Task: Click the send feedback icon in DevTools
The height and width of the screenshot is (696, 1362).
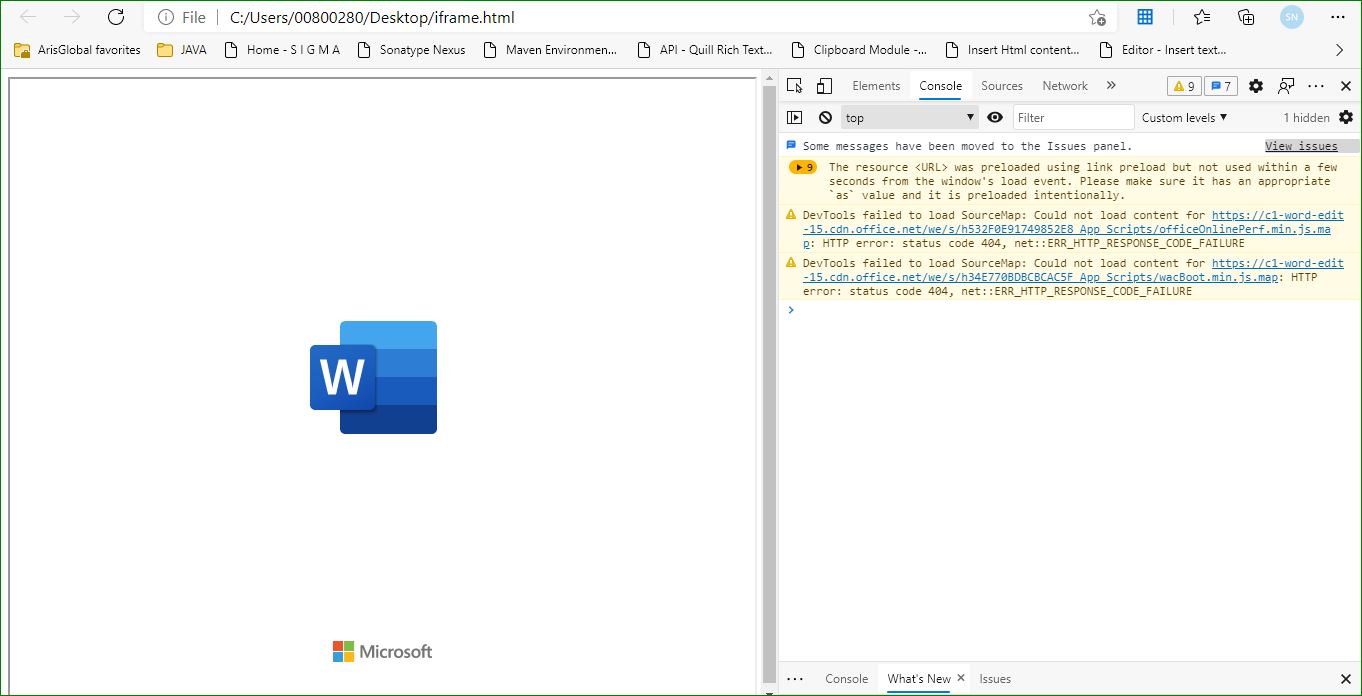Action: (x=1286, y=86)
